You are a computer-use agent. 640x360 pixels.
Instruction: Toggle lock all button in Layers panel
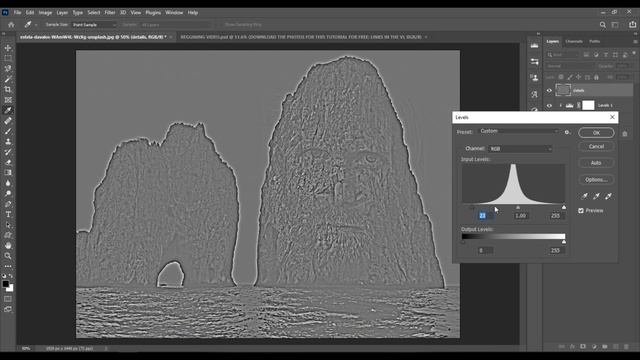[x=596, y=77]
